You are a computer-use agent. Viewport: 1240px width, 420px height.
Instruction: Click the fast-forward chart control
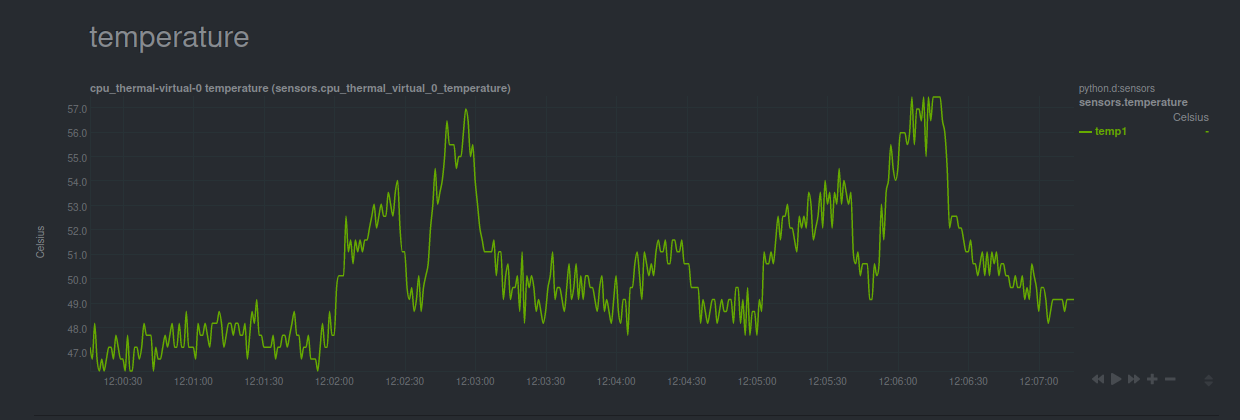coord(1134,379)
